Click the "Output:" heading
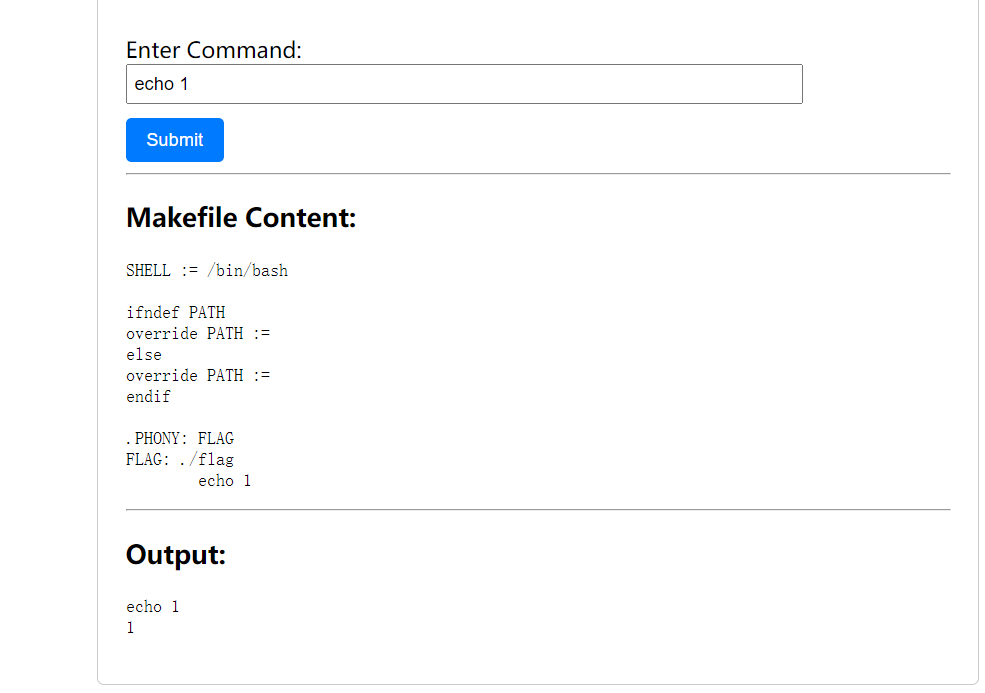Viewport: 985px width, 693px height. (176, 554)
